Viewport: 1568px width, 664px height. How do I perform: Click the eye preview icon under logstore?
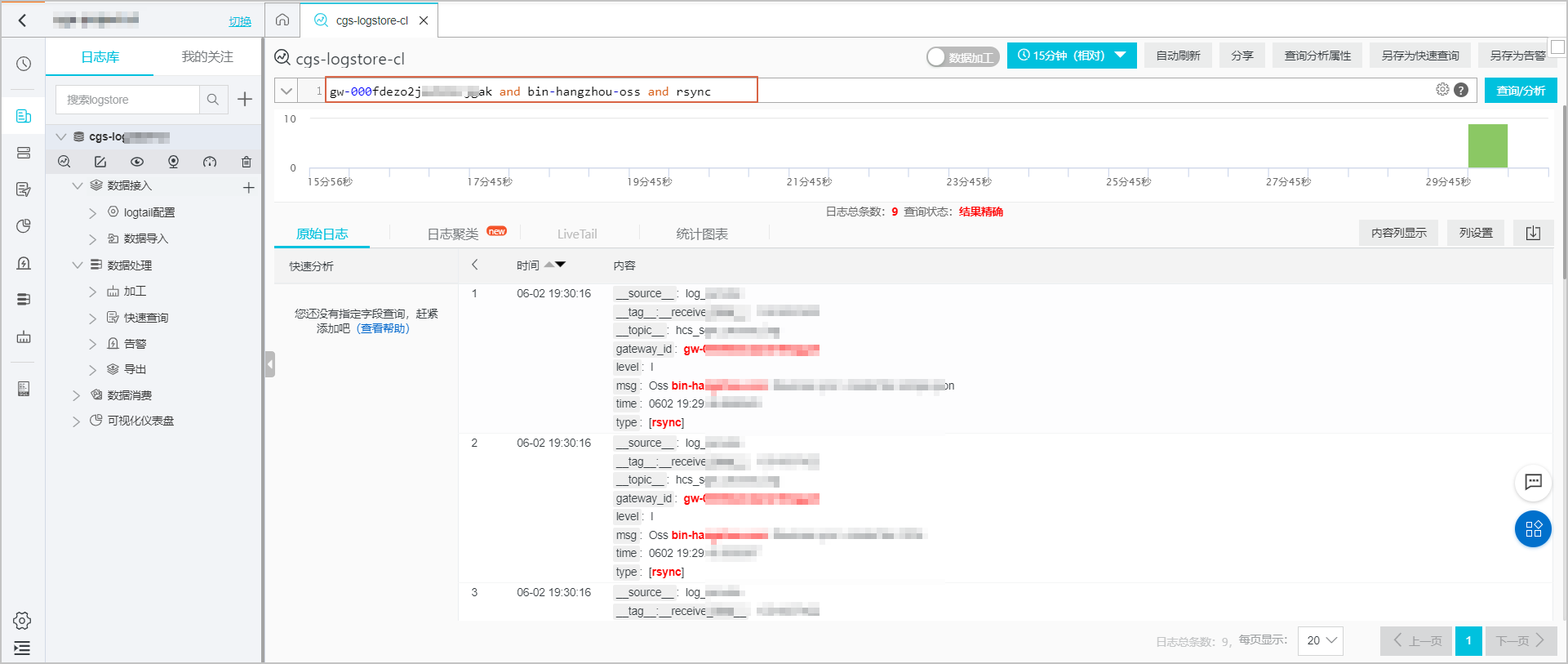point(137,162)
